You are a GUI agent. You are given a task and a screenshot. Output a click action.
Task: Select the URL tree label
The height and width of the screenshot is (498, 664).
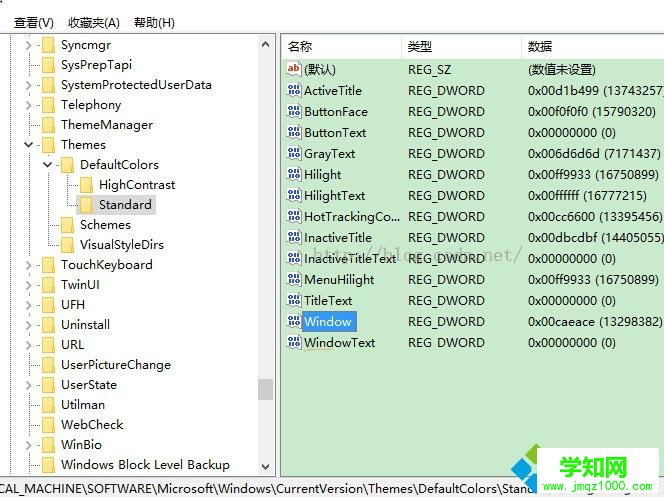pos(73,345)
